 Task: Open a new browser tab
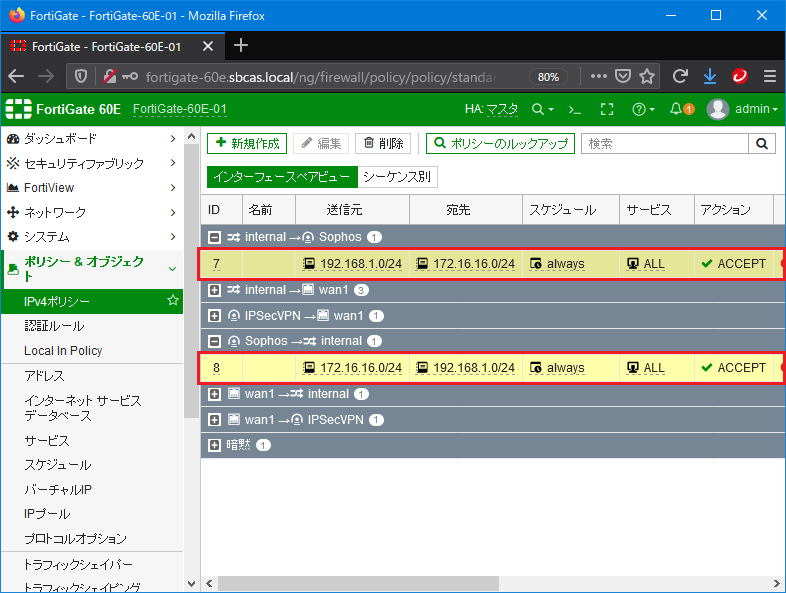(x=241, y=46)
